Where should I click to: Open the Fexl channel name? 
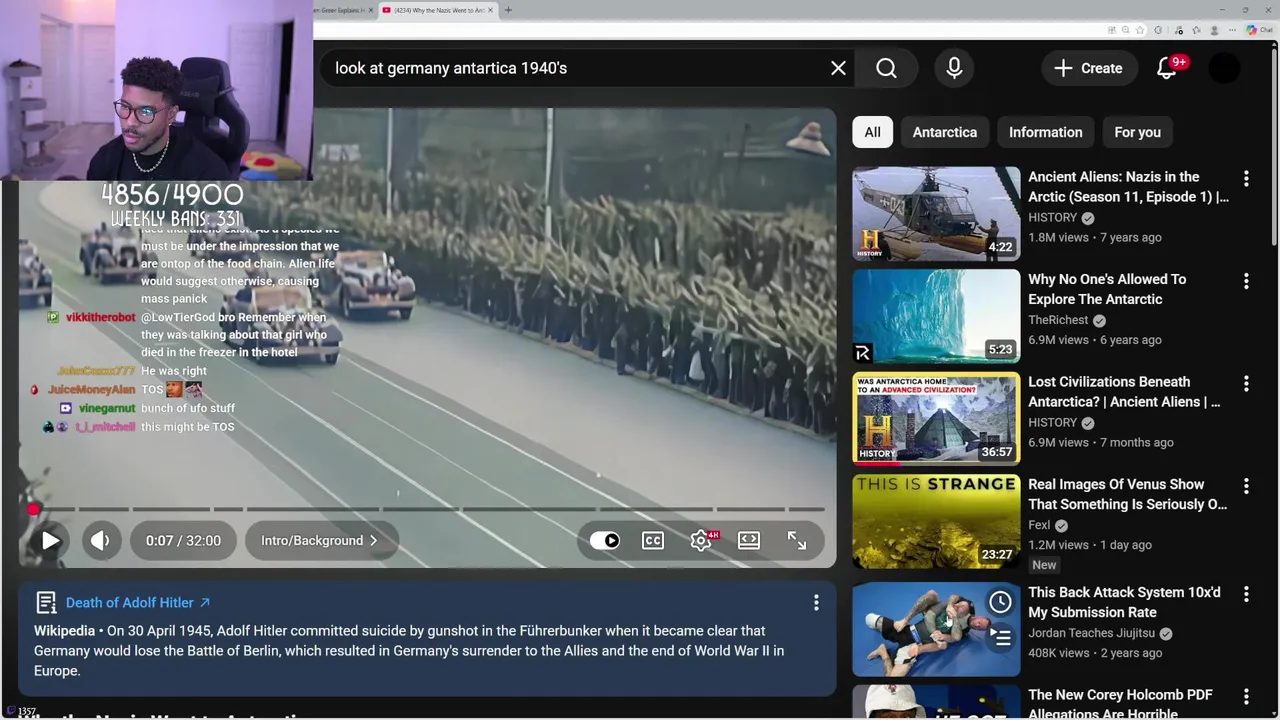(x=1039, y=525)
